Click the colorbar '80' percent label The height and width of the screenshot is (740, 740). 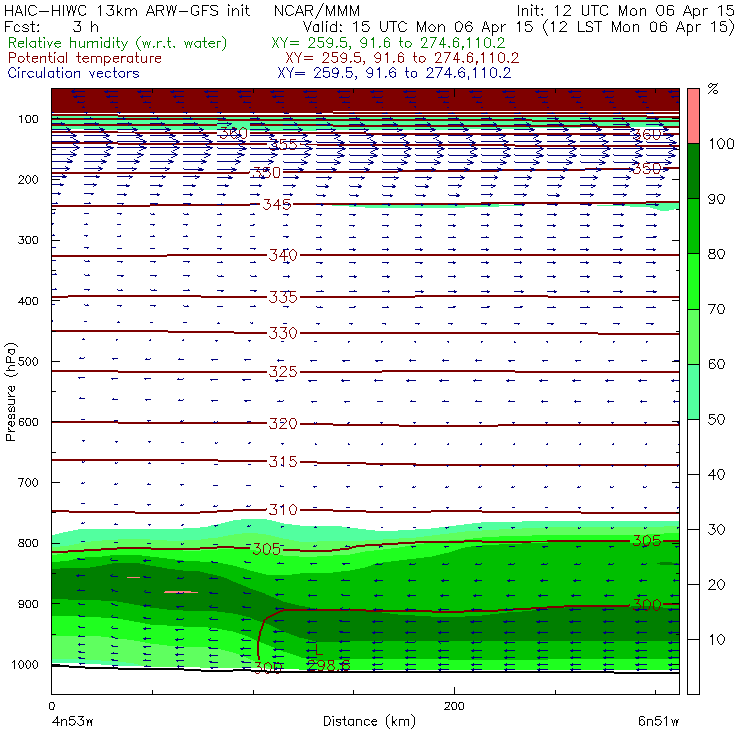[x=716, y=254]
